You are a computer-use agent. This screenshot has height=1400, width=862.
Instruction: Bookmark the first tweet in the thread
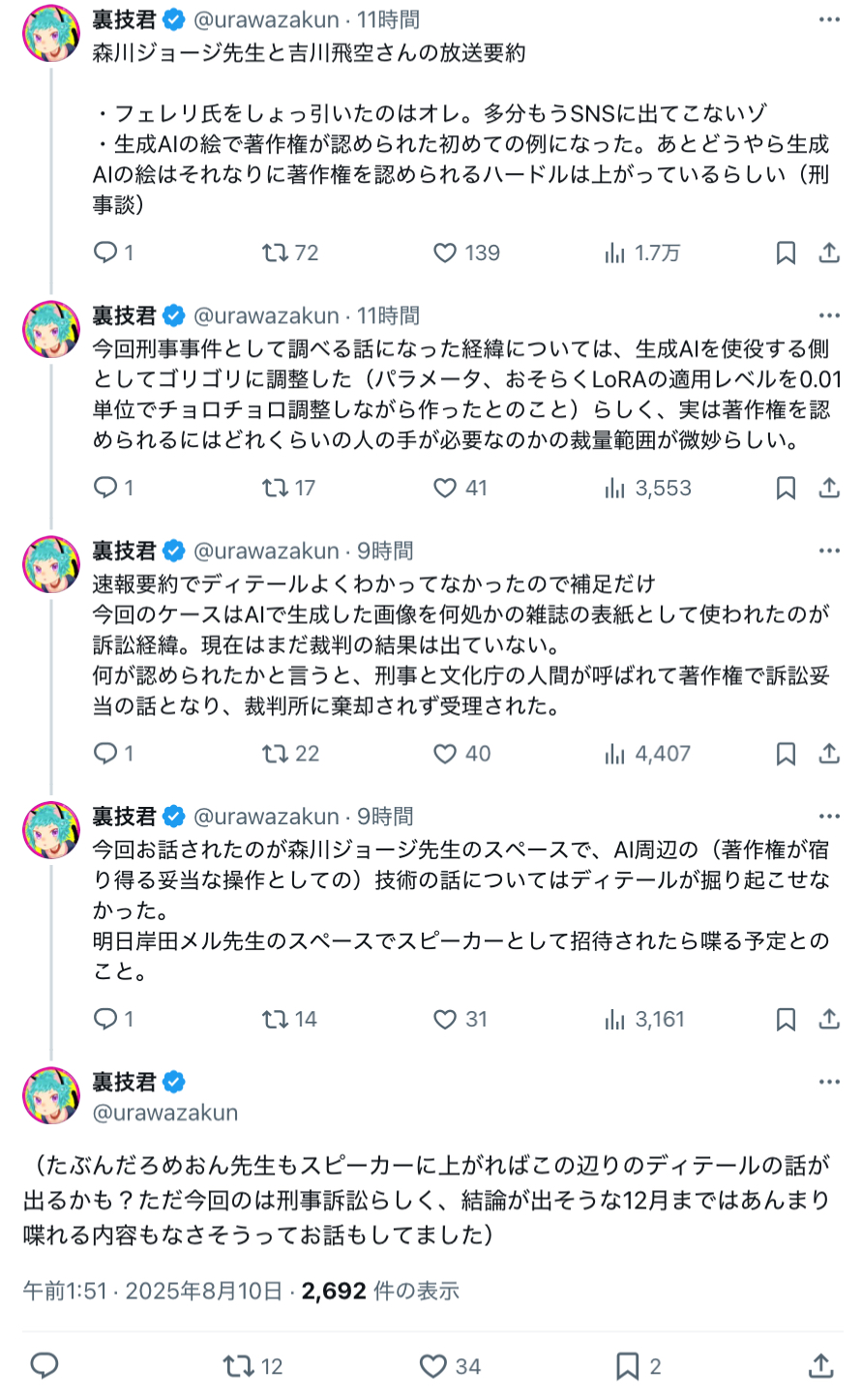[x=786, y=253]
